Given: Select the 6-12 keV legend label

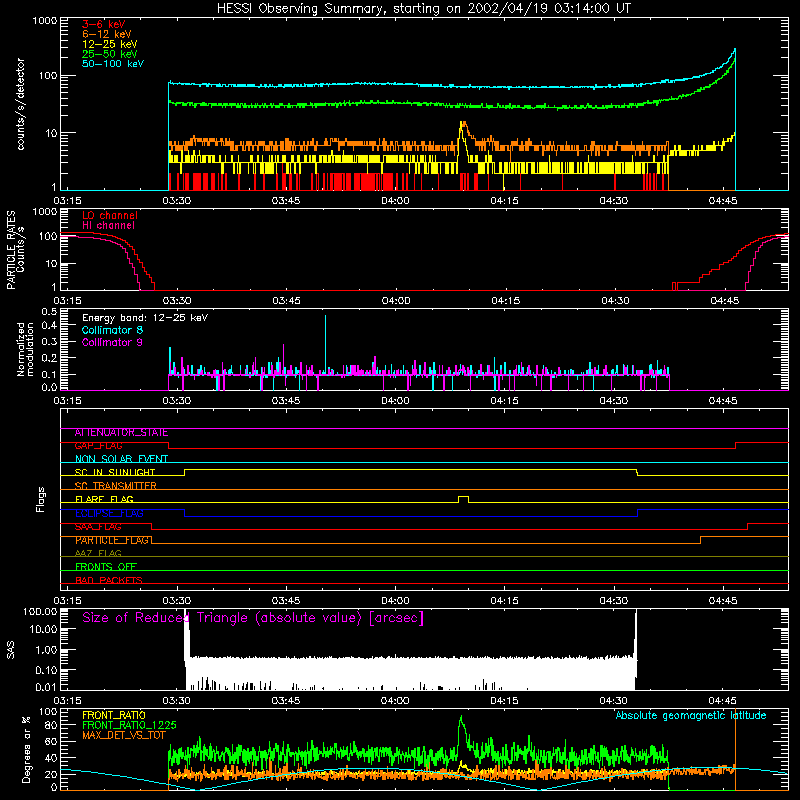Looking at the screenshot, I should click(107, 34).
